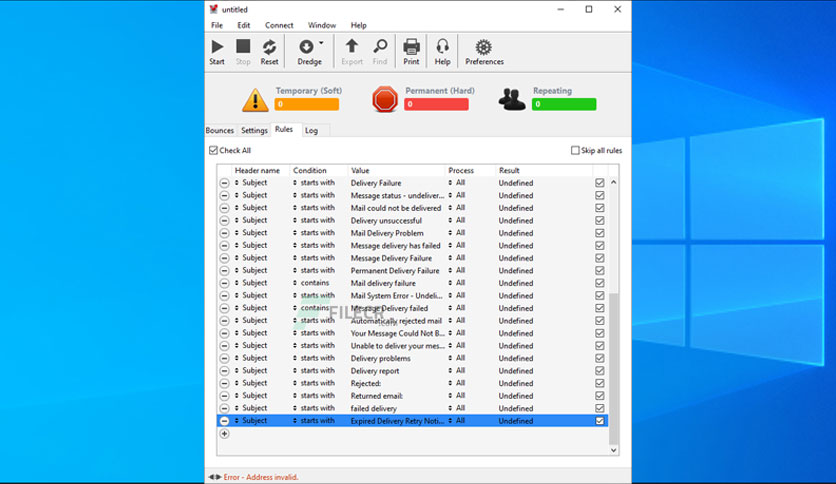Uncheck the Automatically rejected mail rule checkbox

pos(600,320)
